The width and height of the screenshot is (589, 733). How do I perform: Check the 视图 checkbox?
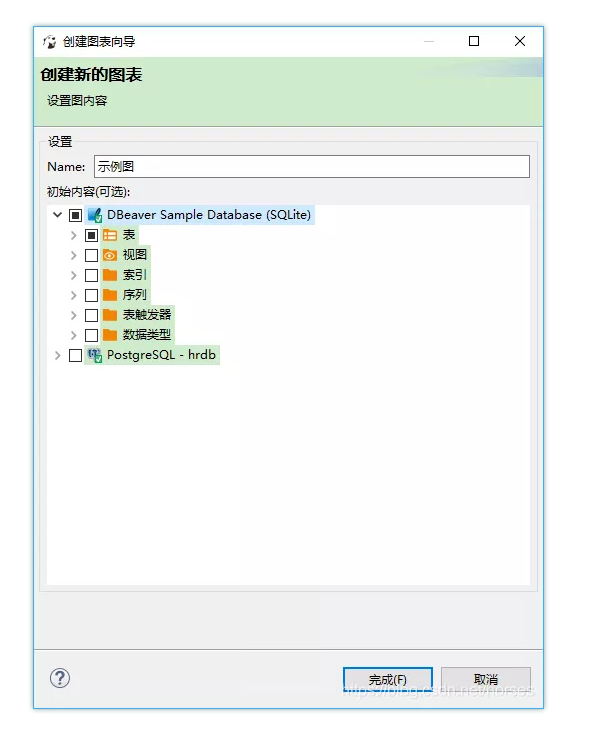tap(92, 255)
